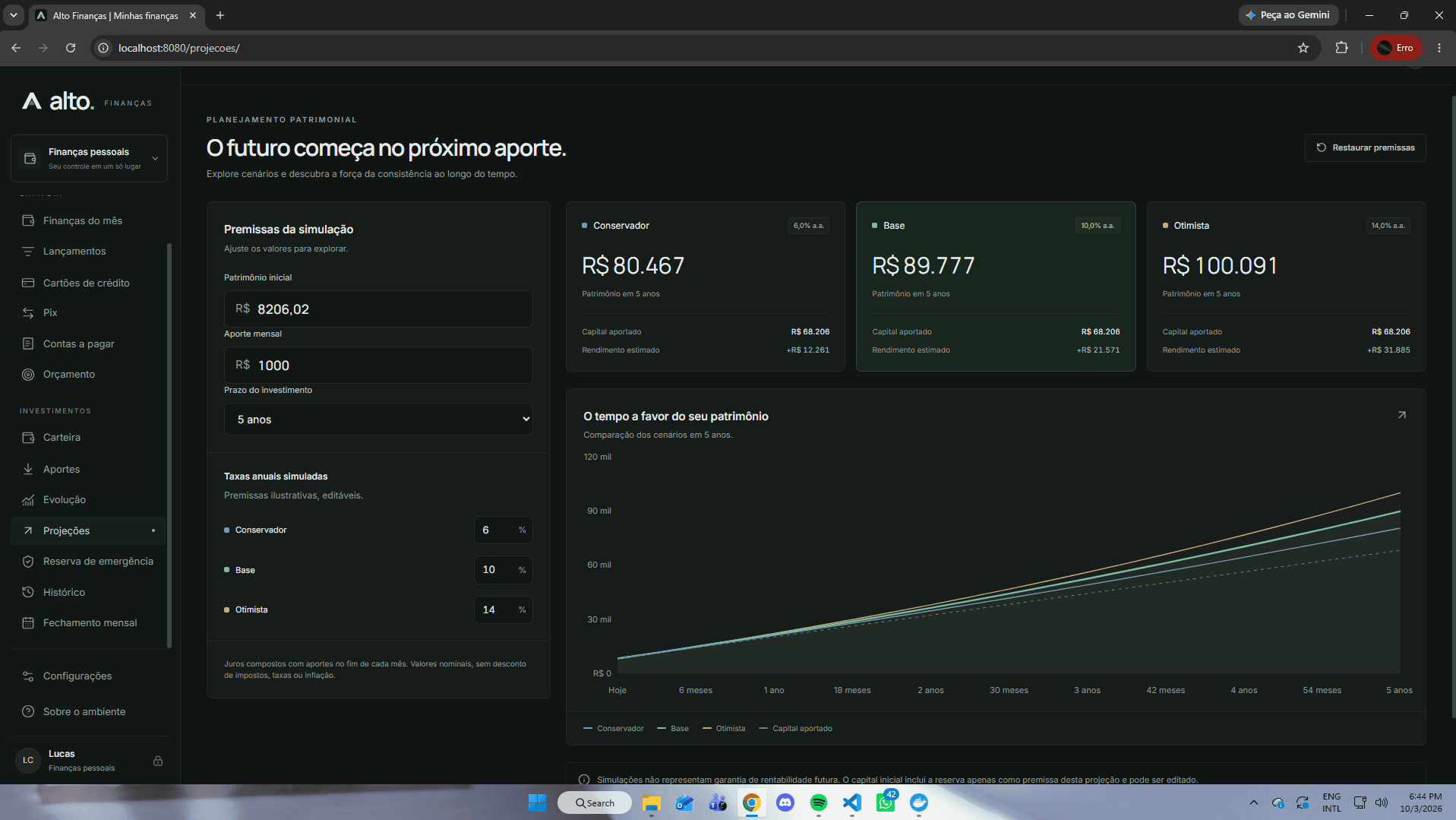Click the Restaurar premissas button
This screenshot has width=1456, height=820.
(x=1366, y=148)
